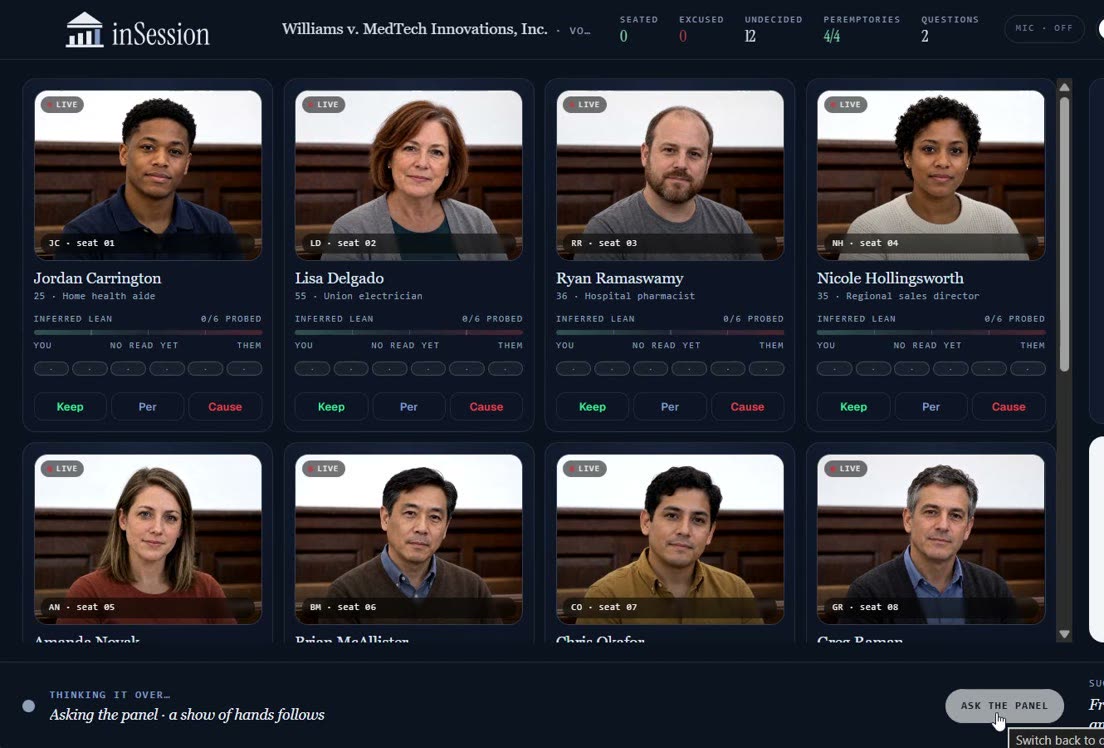Use a peremptory strike on Lisa Delgado

[x=408, y=406]
